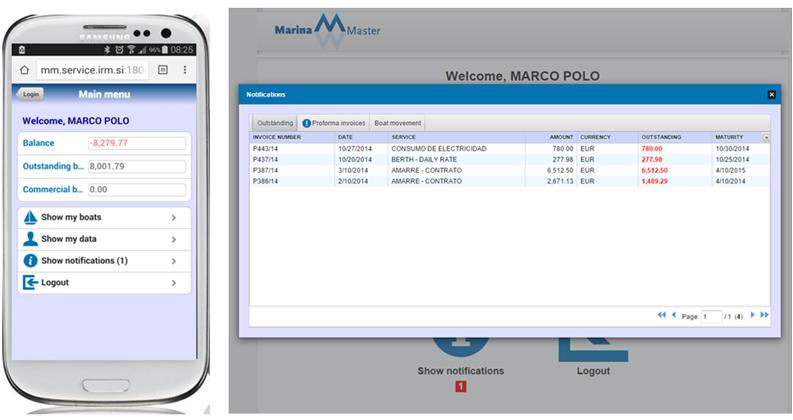
Task: Expand the Show my boats chevron
Action: 174,218
